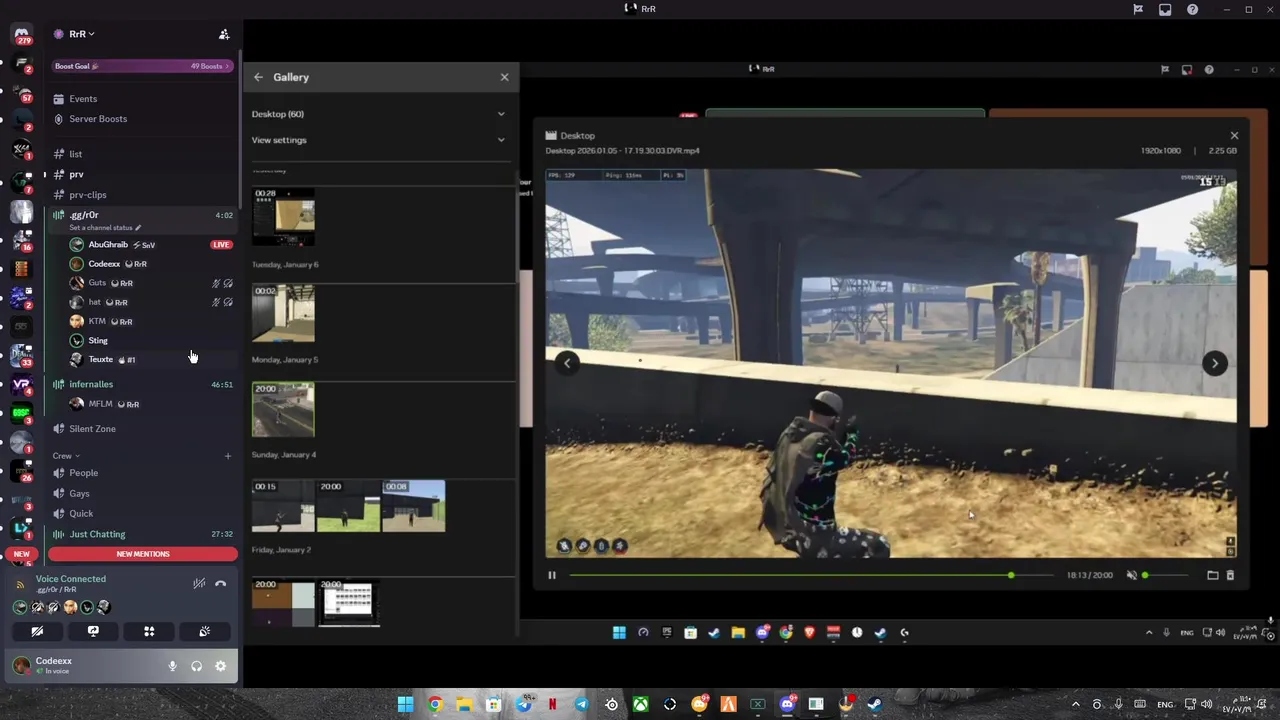Open the soundboard icon in voice panel
The height and width of the screenshot is (720, 1280).
point(205,632)
